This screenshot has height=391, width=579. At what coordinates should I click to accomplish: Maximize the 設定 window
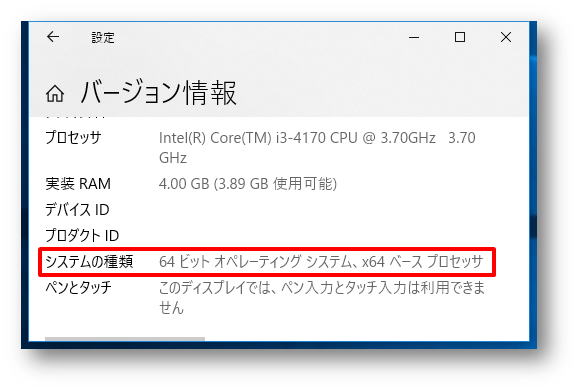point(460,37)
